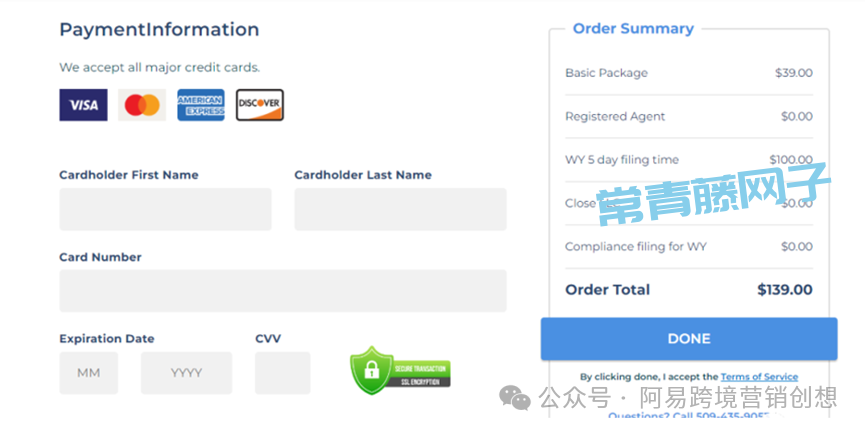
Task: Select the MM expiration month field
Action: point(88,373)
